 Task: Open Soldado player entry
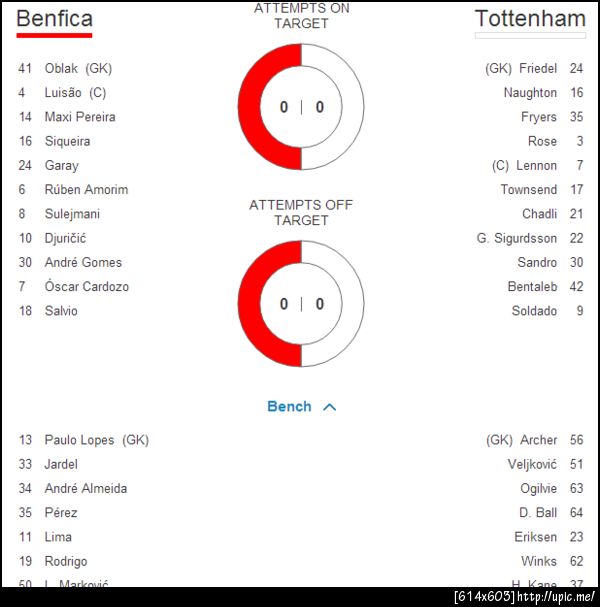click(534, 311)
